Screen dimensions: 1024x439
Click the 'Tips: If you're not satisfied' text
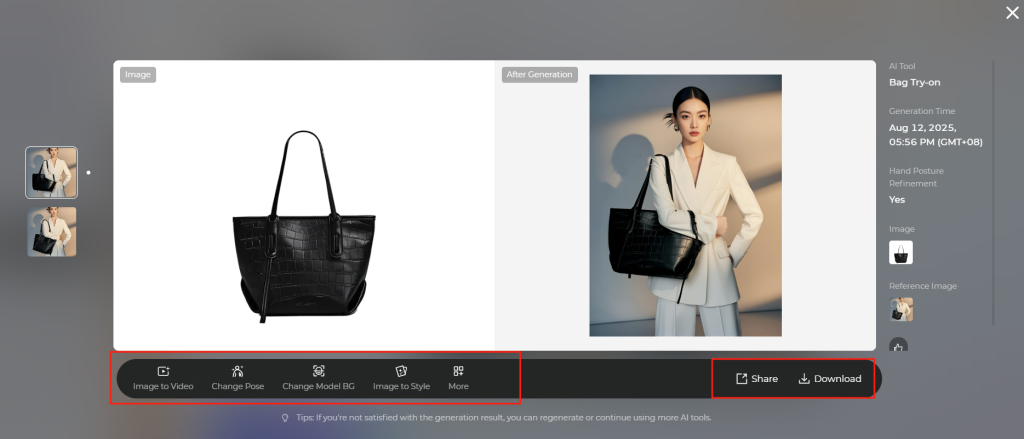pos(504,417)
